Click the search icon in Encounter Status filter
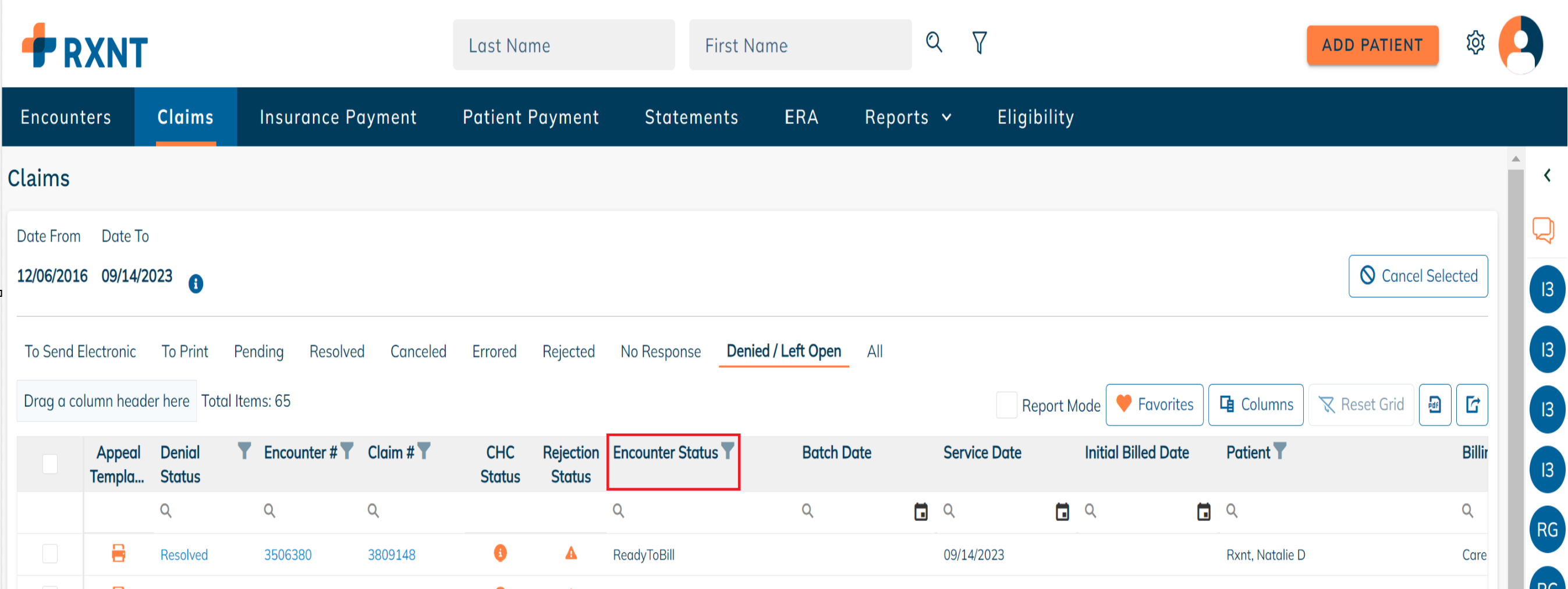This screenshot has width=1568, height=589. point(619,510)
